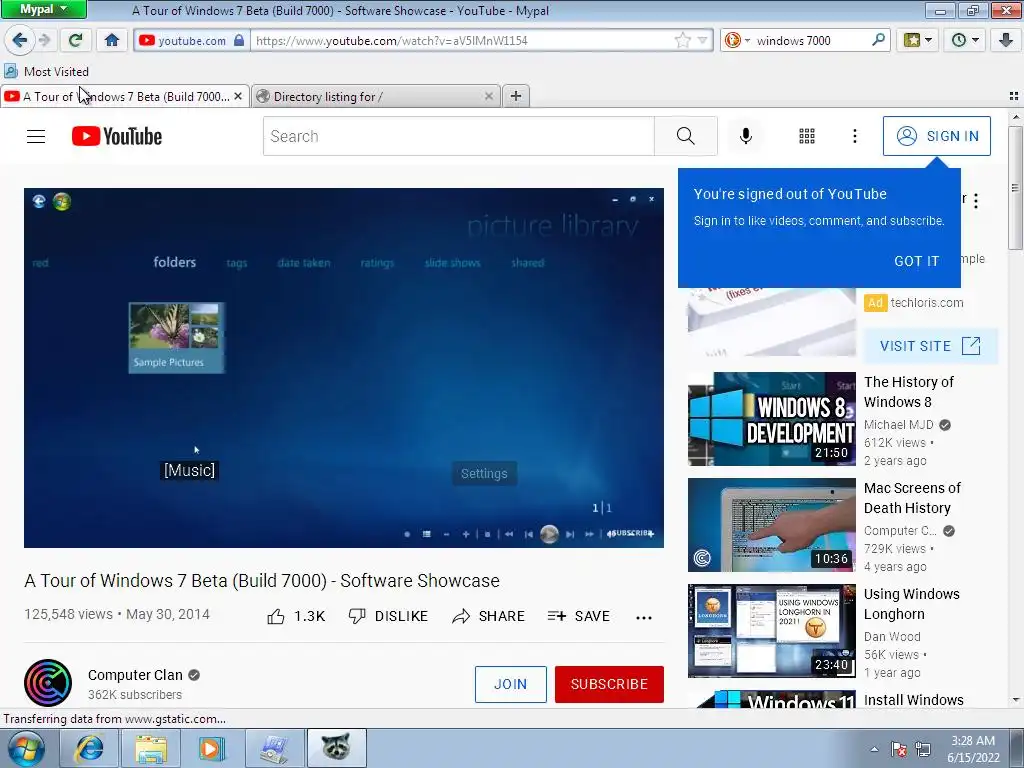Close the YouTube video tab
The image size is (1024, 768).
[238, 97]
